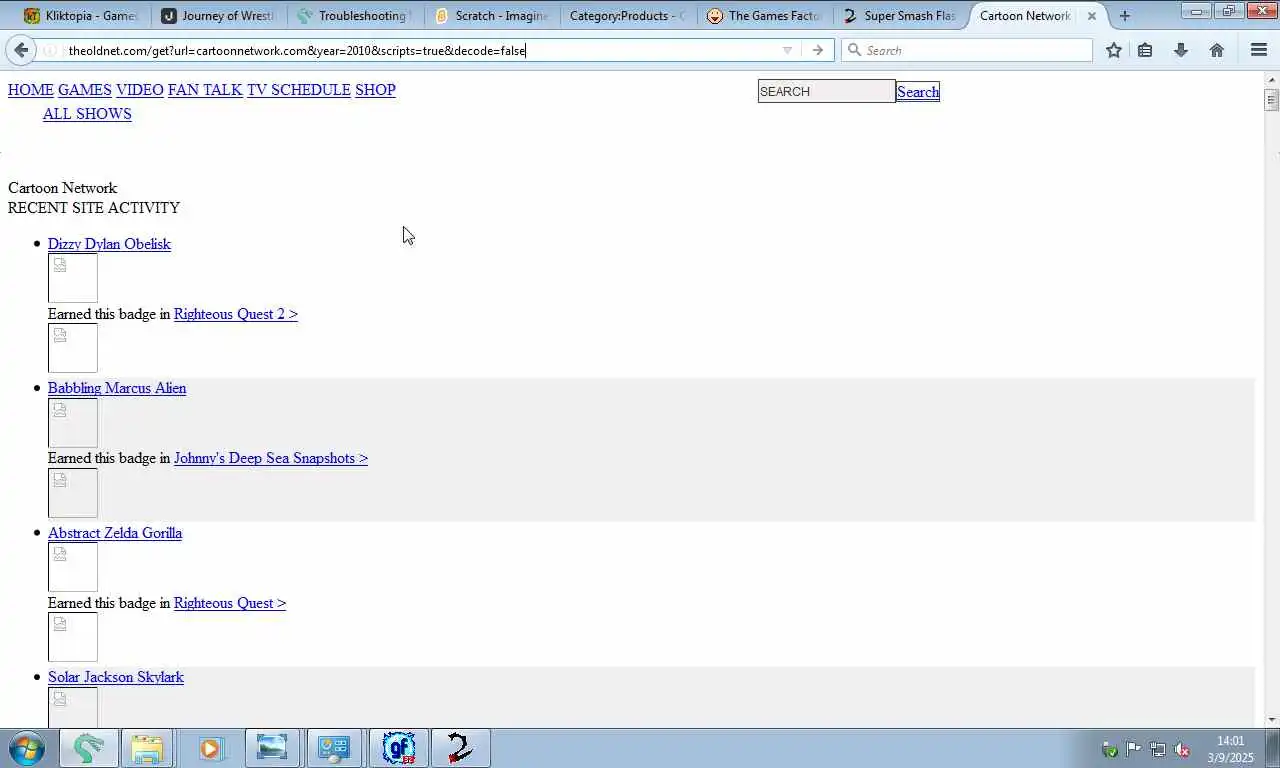Click the page Search link button
The width and height of the screenshot is (1280, 768).
(918, 92)
